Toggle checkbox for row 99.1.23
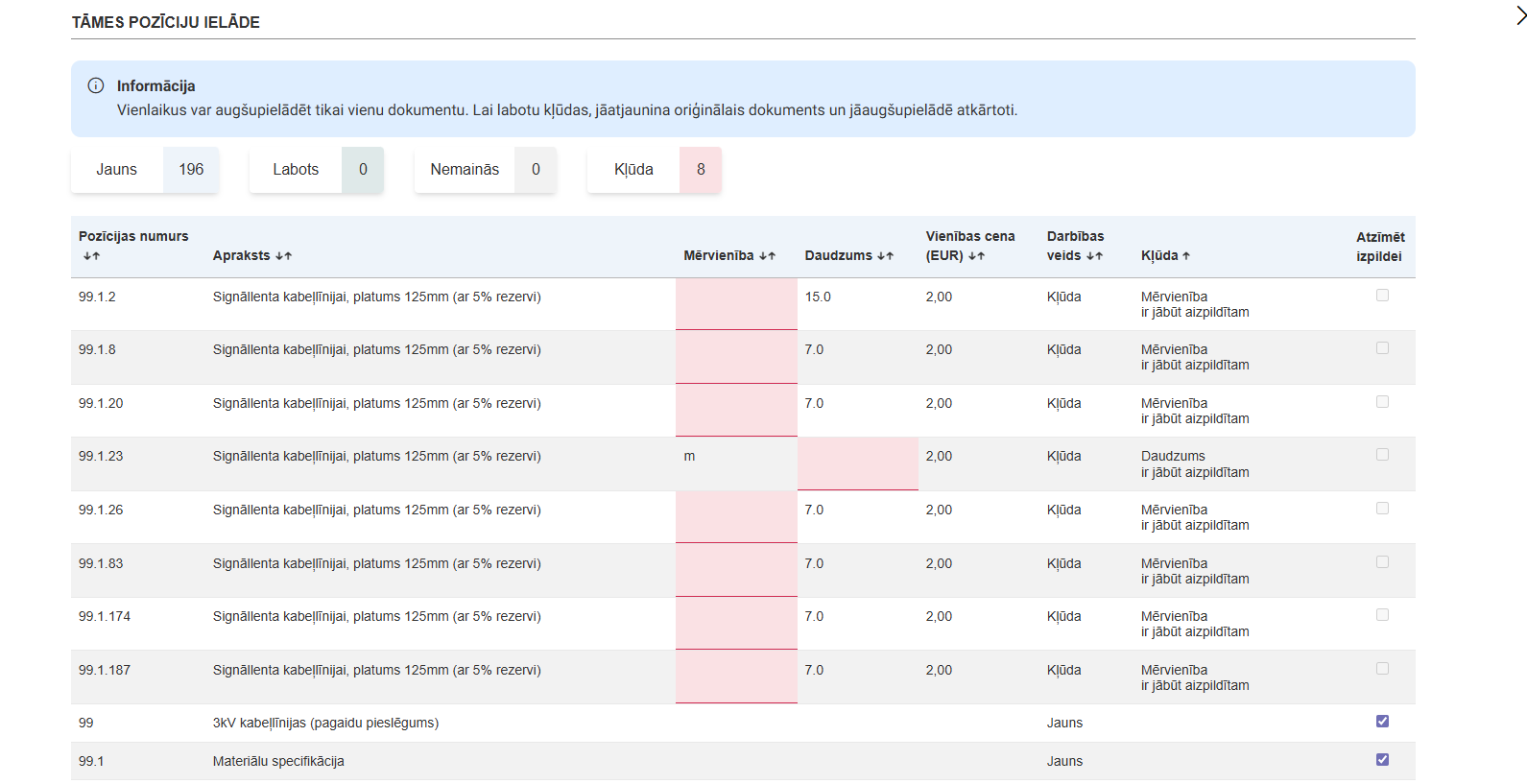This screenshot has width=1527, height=784. tap(1382, 455)
